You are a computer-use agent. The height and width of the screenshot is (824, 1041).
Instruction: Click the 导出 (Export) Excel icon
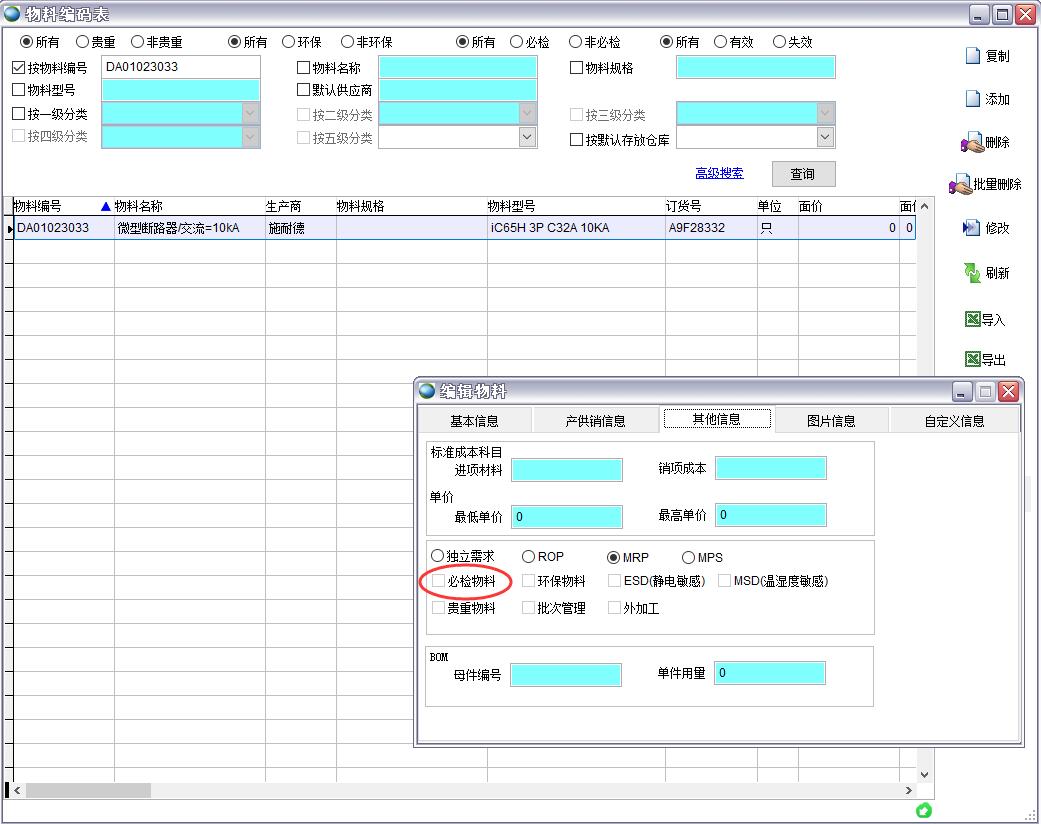pos(972,359)
